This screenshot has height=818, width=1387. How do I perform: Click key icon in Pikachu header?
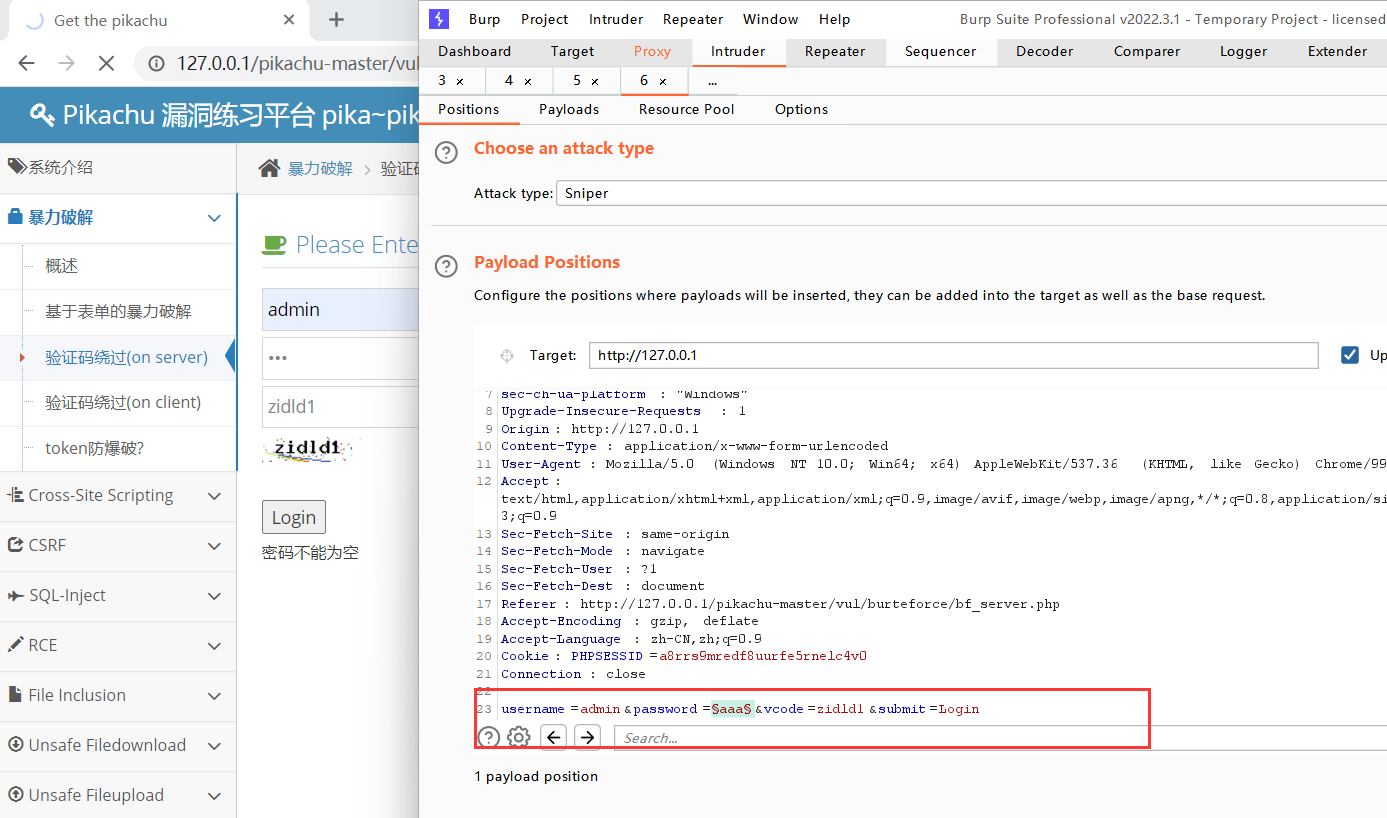click(x=42, y=115)
